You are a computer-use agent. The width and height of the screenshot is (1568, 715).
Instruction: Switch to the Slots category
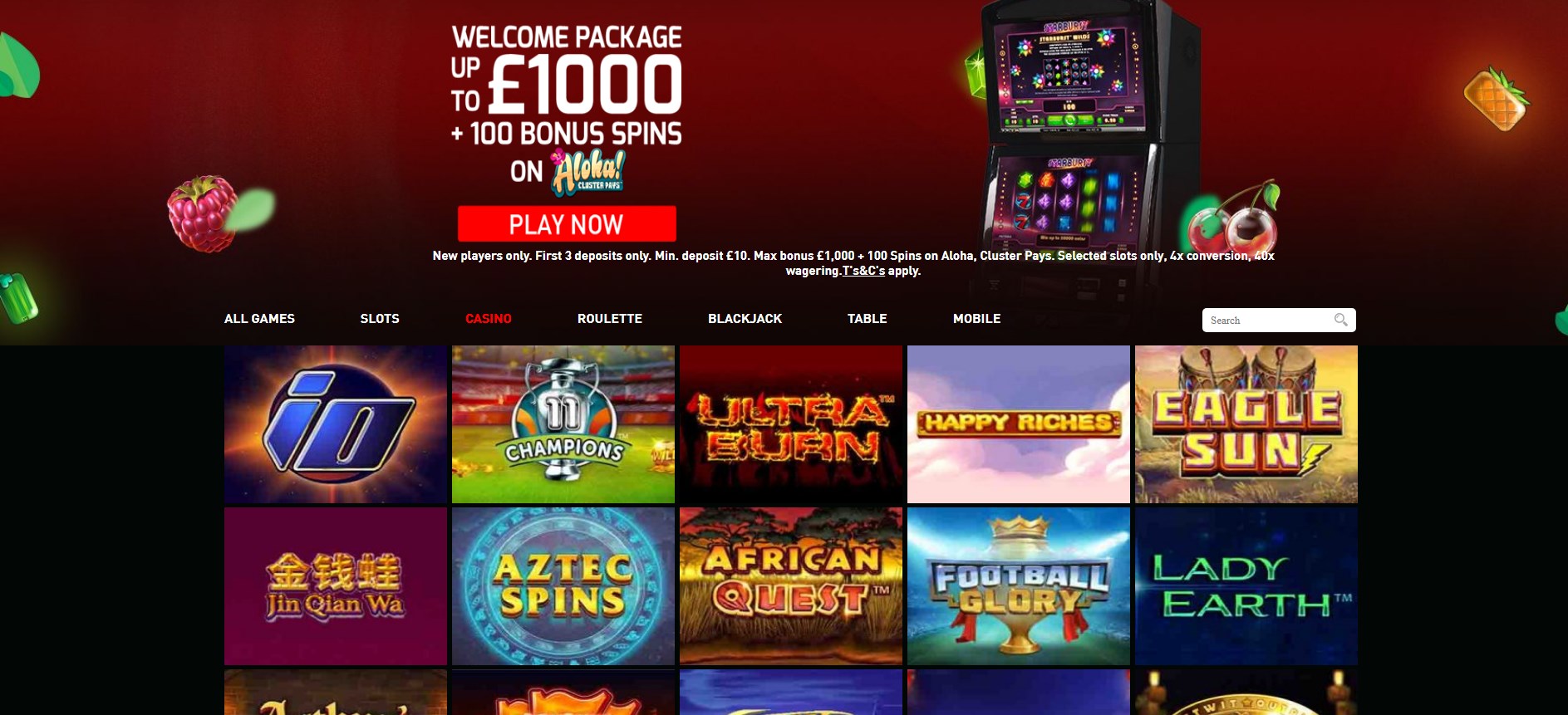(380, 319)
